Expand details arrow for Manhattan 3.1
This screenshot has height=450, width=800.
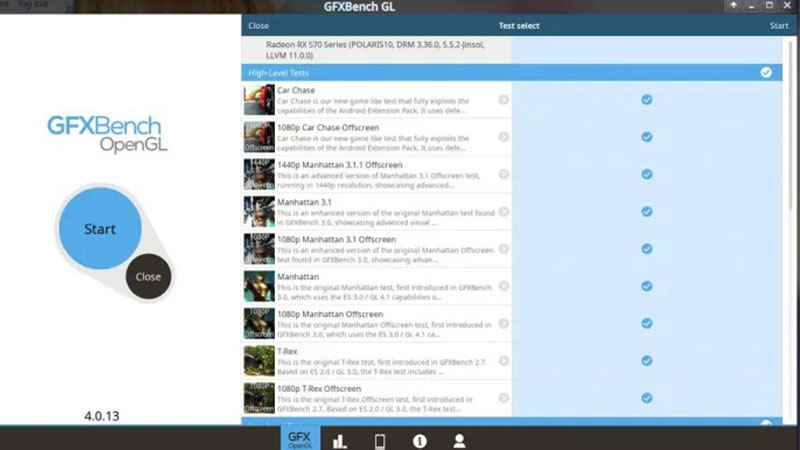tap(504, 211)
